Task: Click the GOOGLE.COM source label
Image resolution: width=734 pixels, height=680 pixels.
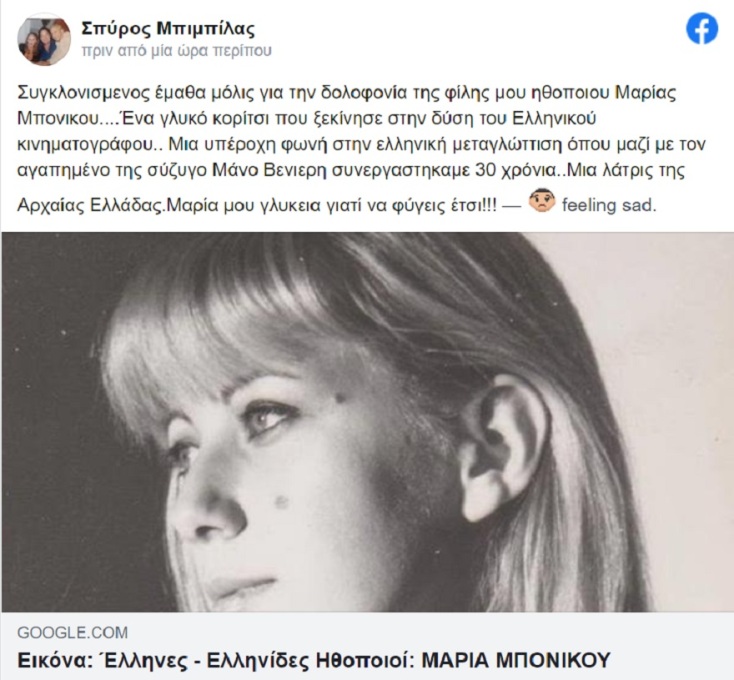Action: (73, 633)
